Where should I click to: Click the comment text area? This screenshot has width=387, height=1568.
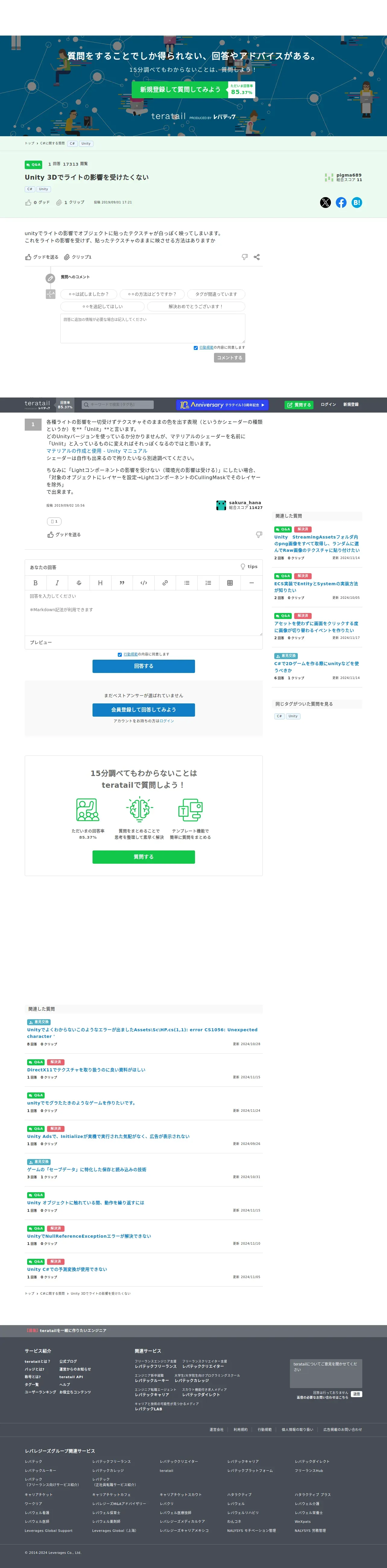(153, 328)
